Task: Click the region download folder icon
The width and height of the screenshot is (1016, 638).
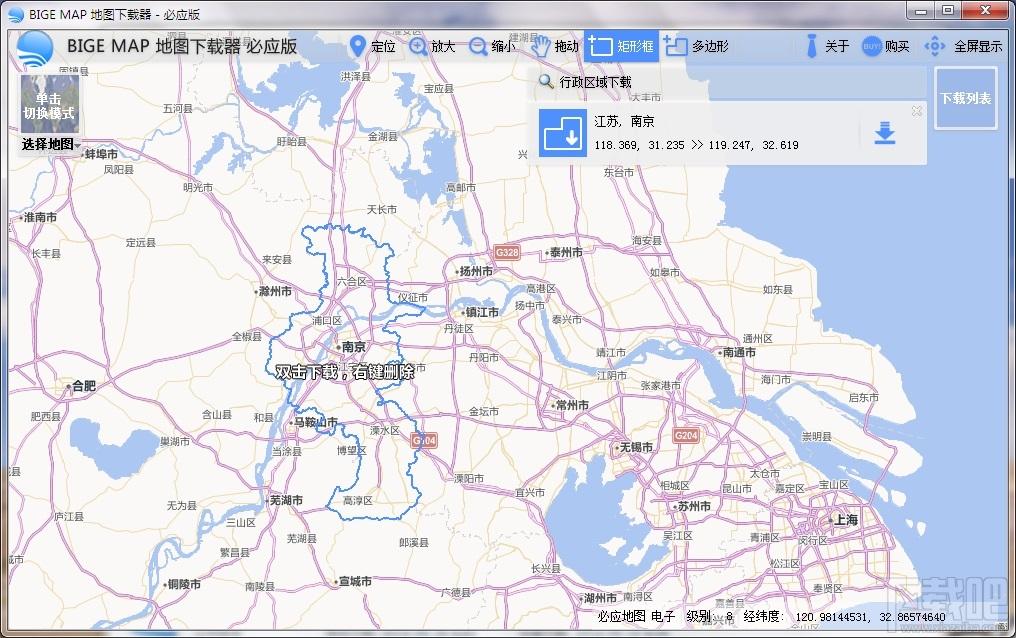Action: [x=563, y=133]
